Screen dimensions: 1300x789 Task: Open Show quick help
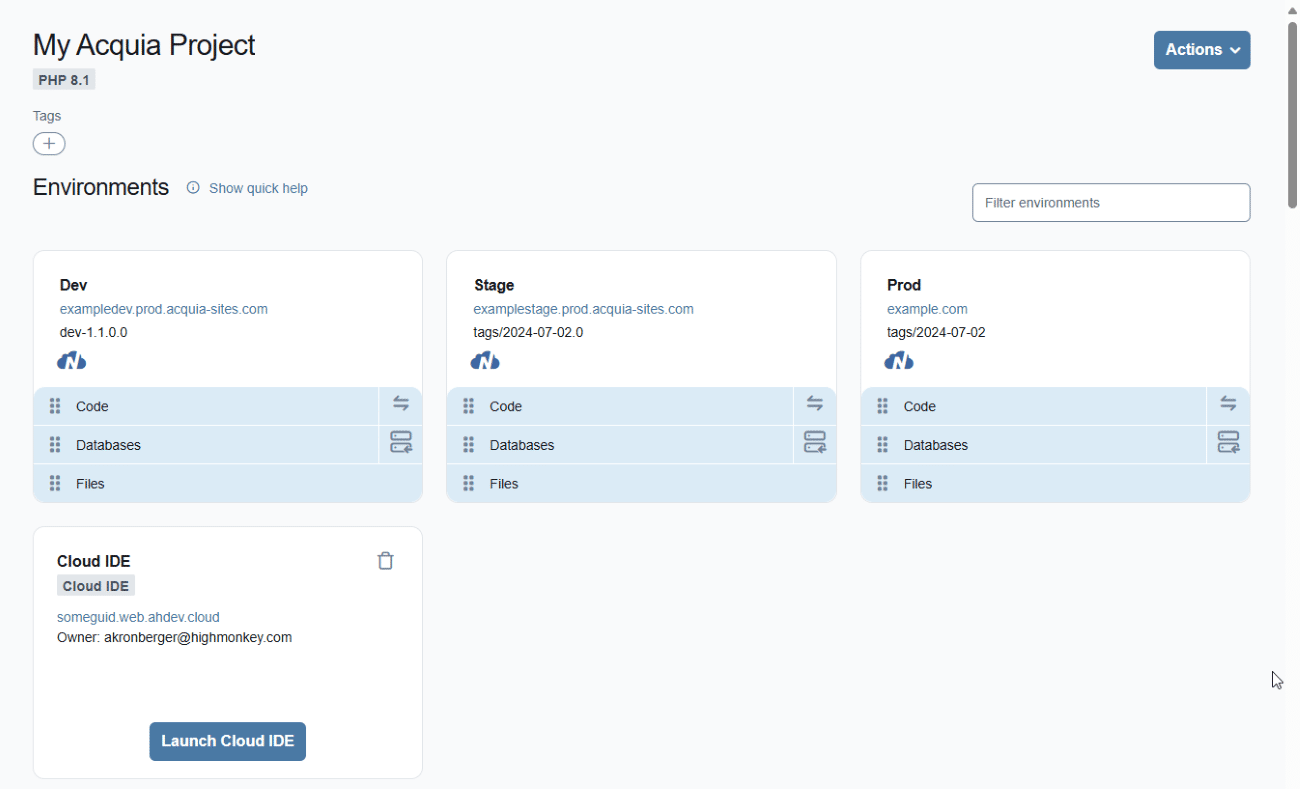click(258, 187)
